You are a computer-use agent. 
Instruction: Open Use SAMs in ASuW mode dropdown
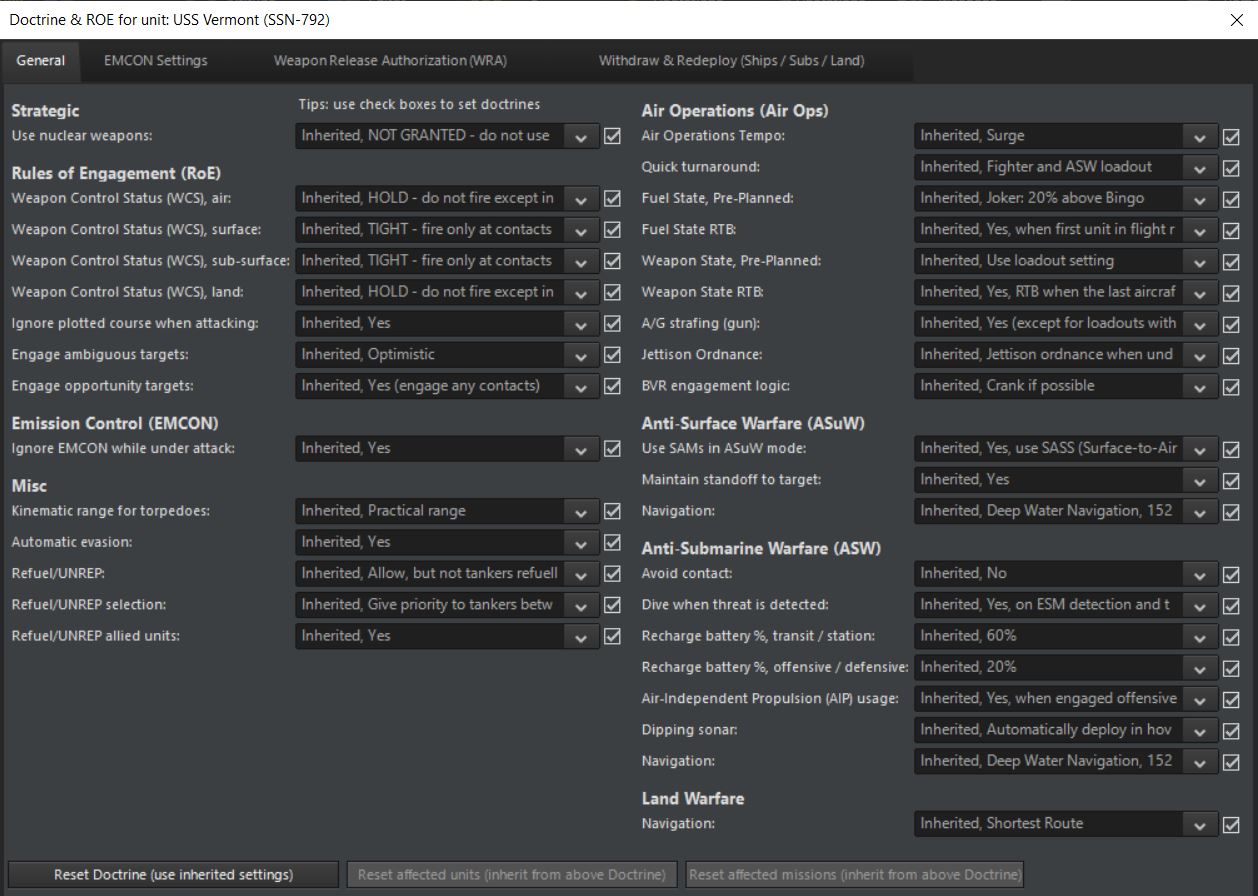[1200, 449]
